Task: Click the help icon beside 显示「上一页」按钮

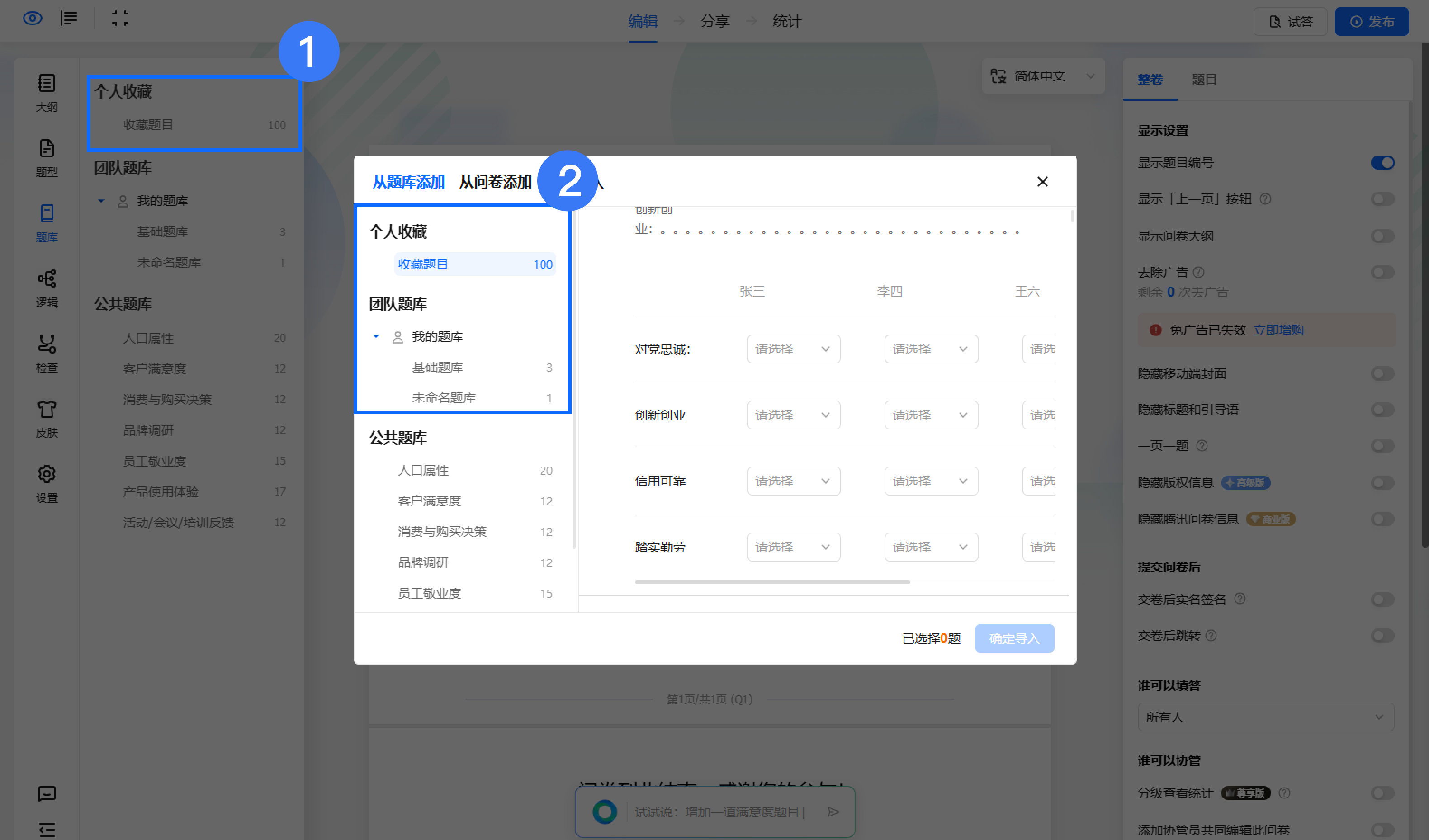Action: click(x=1265, y=199)
